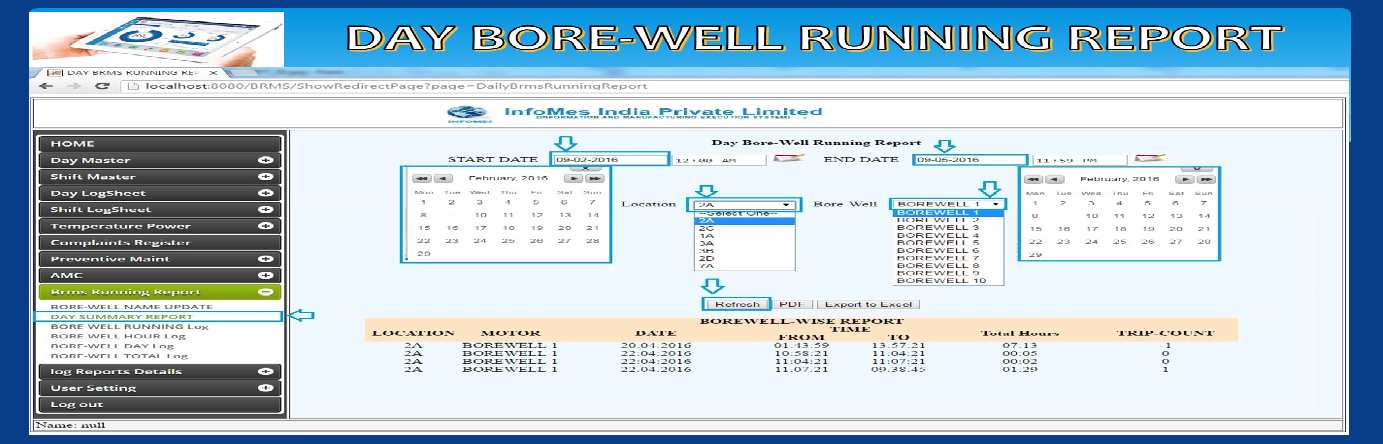Go to HOME in the sidebar
Image resolution: width=1383 pixels, height=444 pixels.
[158, 144]
